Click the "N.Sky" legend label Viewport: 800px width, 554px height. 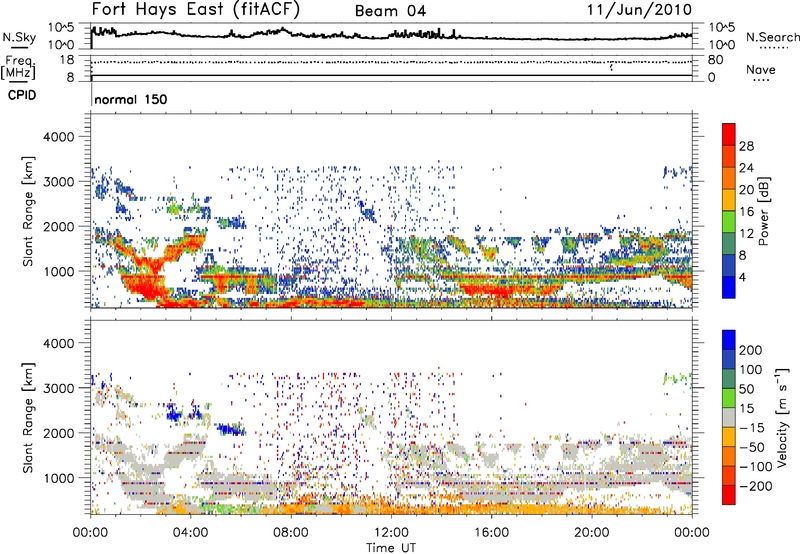click(x=19, y=37)
